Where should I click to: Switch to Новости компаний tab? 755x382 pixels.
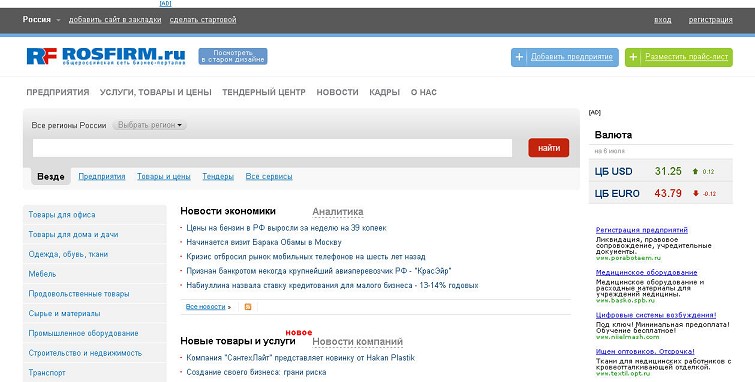coord(357,342)
